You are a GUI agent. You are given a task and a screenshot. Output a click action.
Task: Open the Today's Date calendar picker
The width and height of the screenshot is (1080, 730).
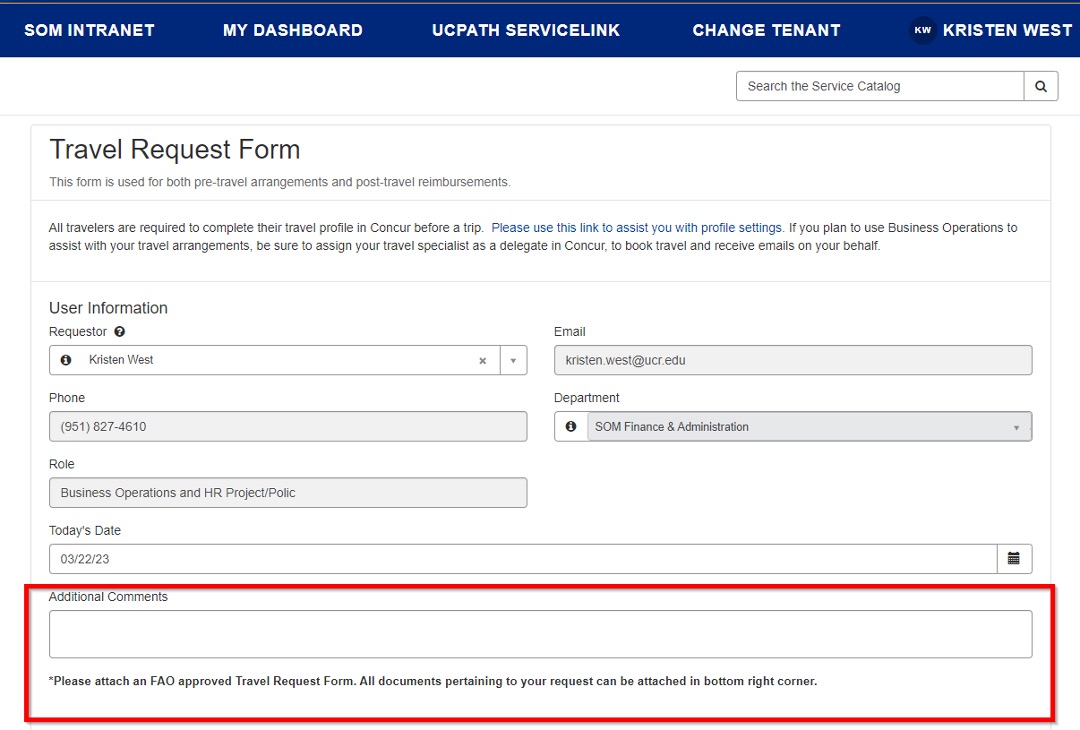point(1014,559)
